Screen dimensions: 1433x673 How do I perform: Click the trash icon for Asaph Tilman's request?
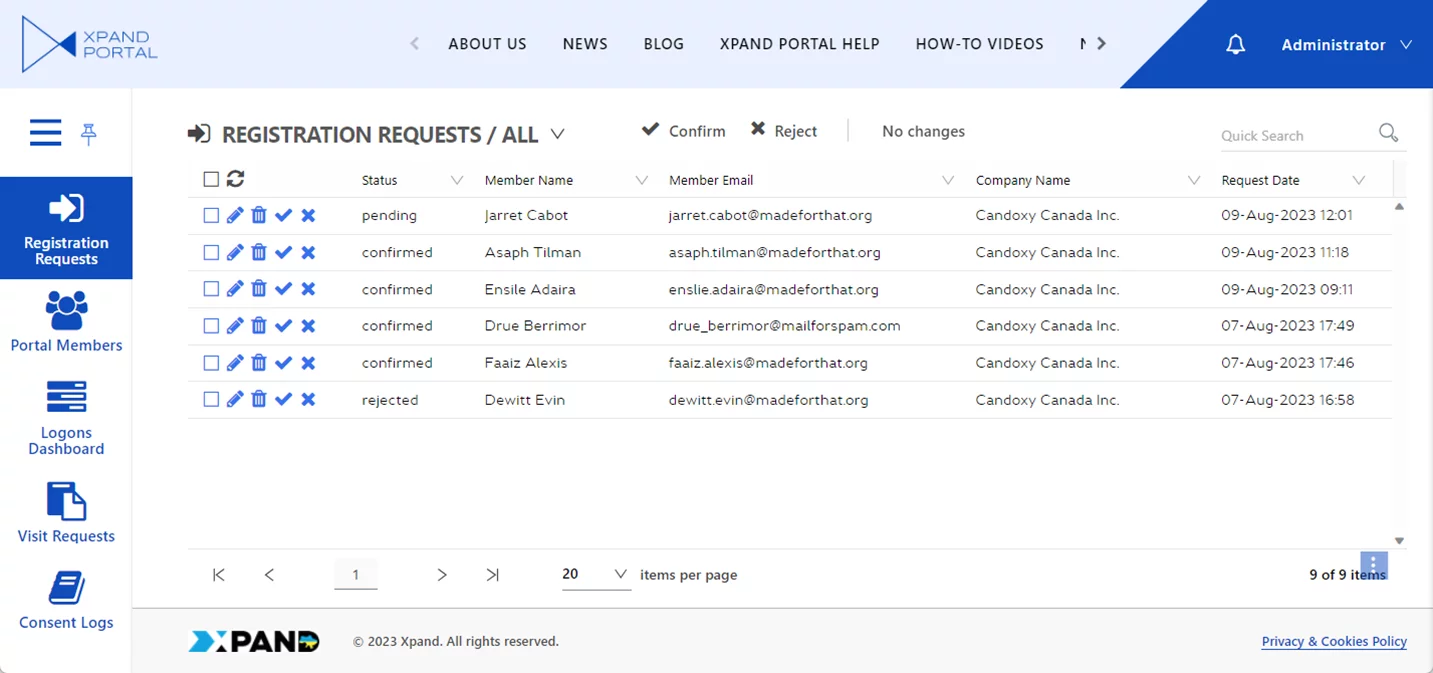click(x=259, y=252)
